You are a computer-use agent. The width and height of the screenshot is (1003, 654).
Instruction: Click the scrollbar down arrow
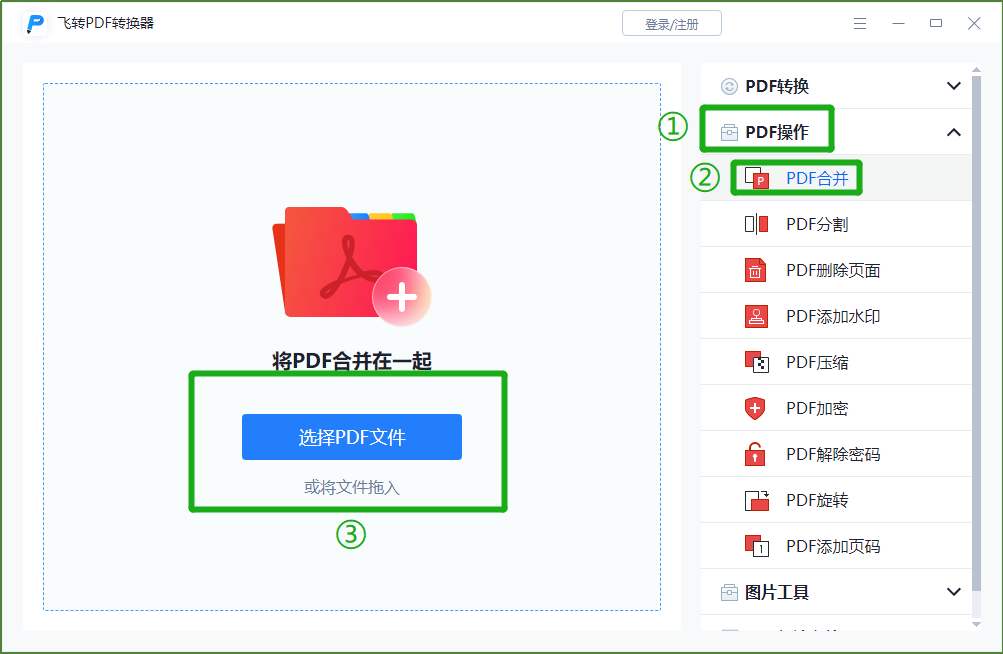point(976,625)
